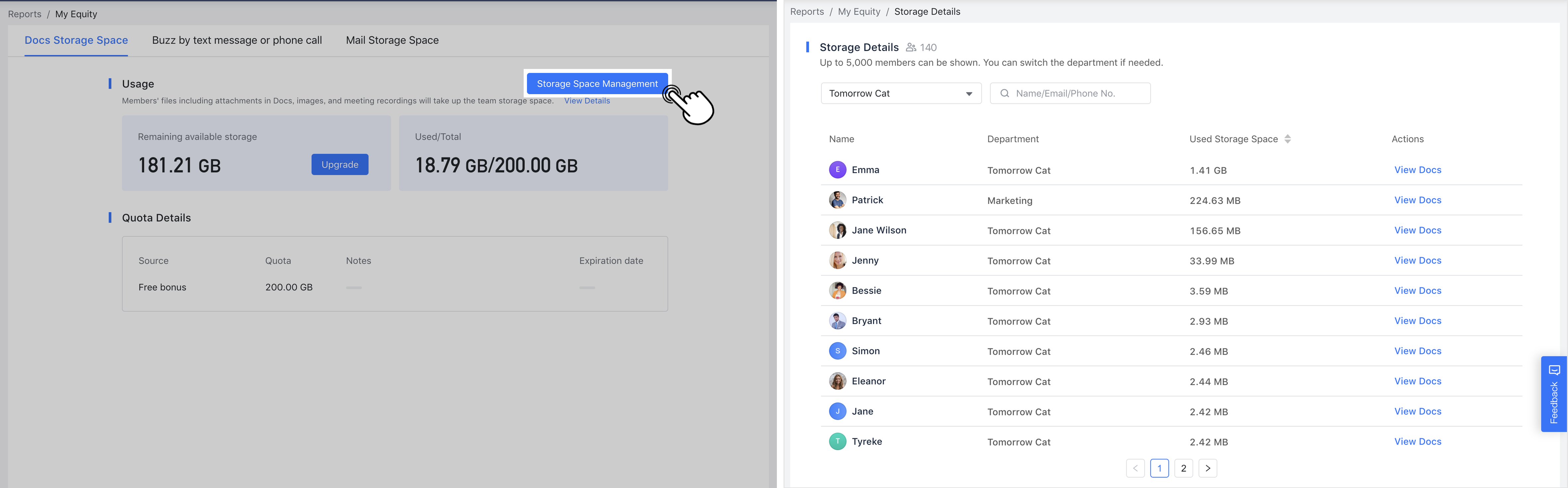The width and height of the screenshot is (1568, 488).
Task: Select page 1 in pagination
Action: tap(1160, 468)
